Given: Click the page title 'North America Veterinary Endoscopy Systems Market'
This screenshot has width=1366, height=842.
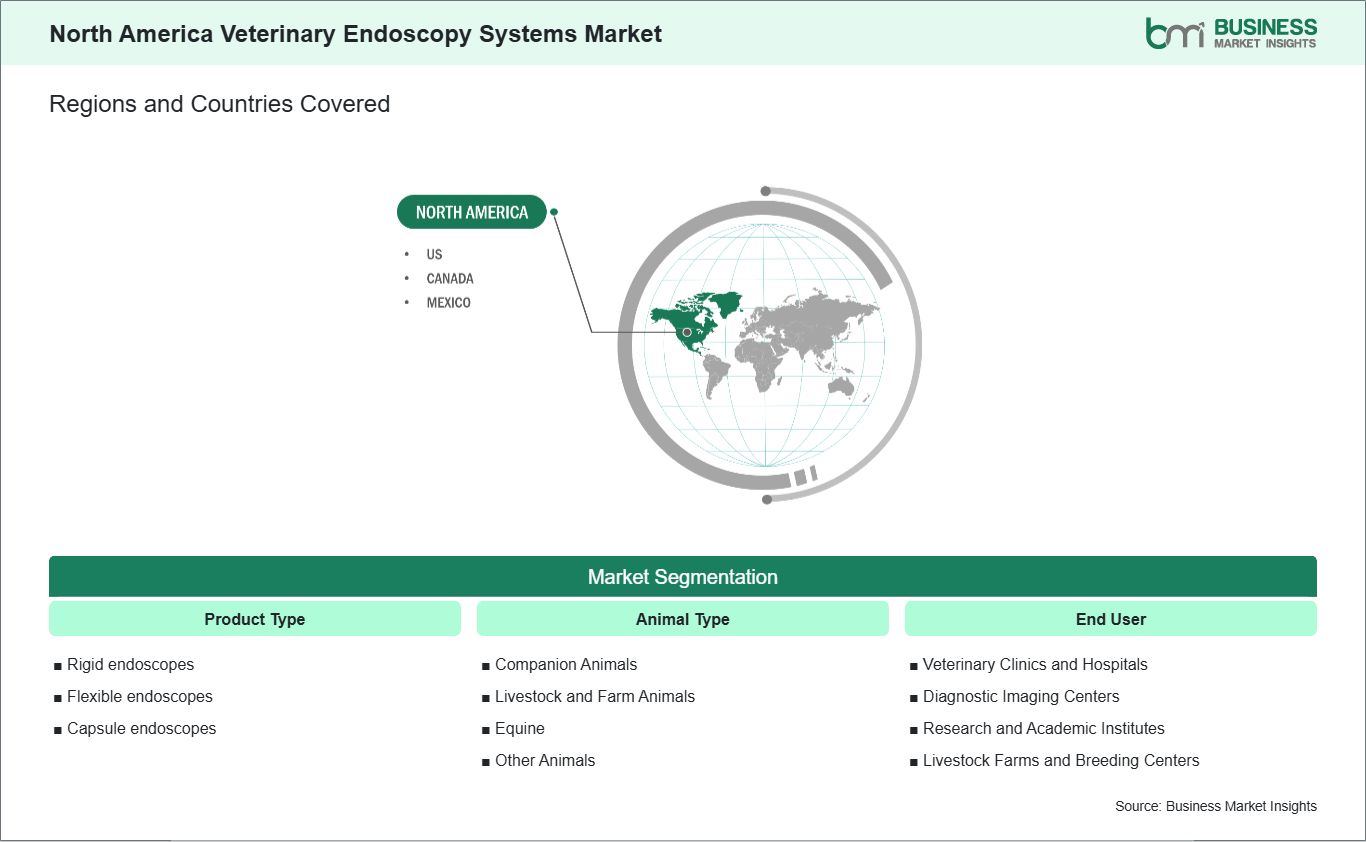Looking at the screenshot, I should 356,33.
